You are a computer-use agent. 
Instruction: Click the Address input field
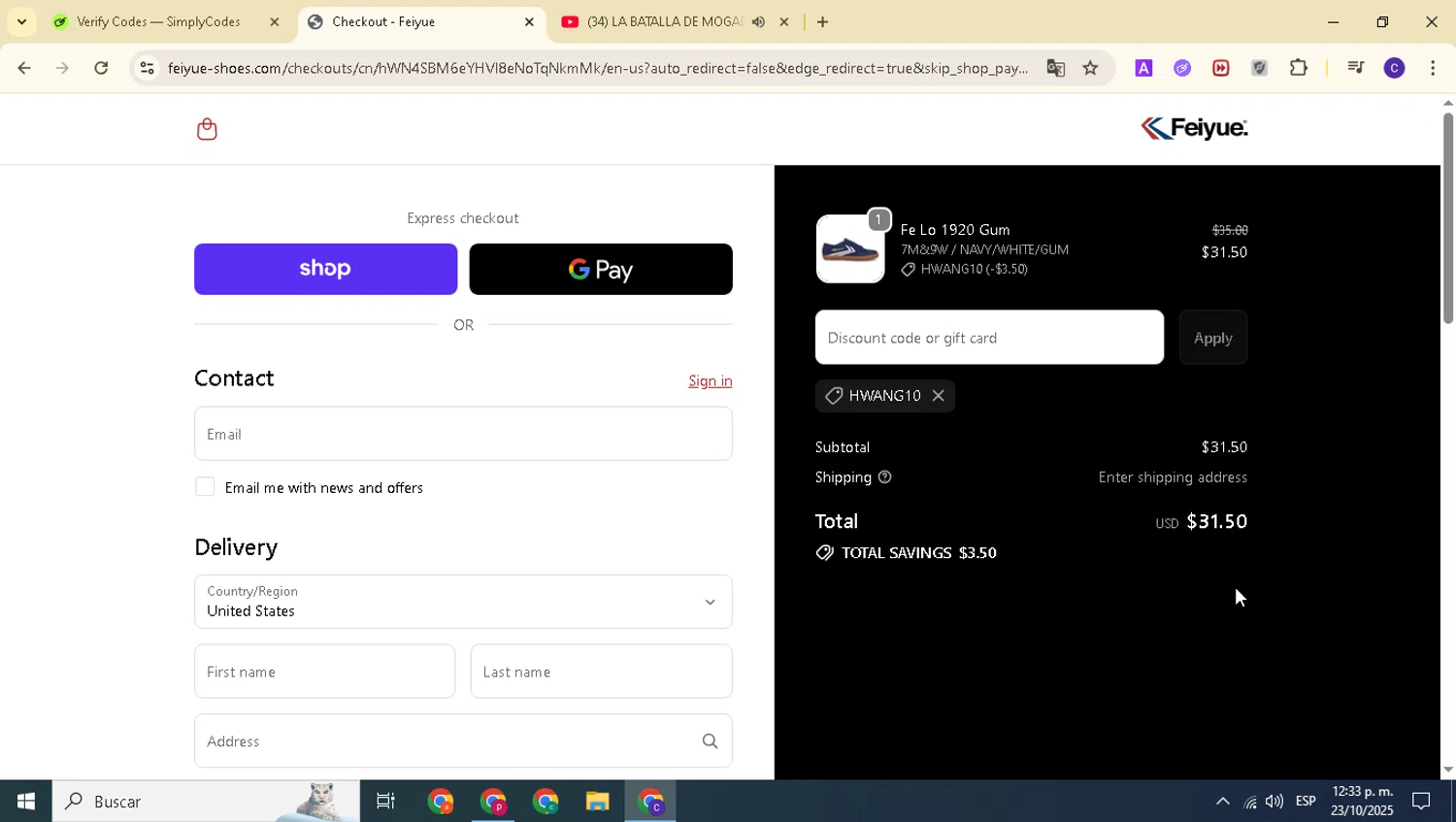tap(463, 741)
